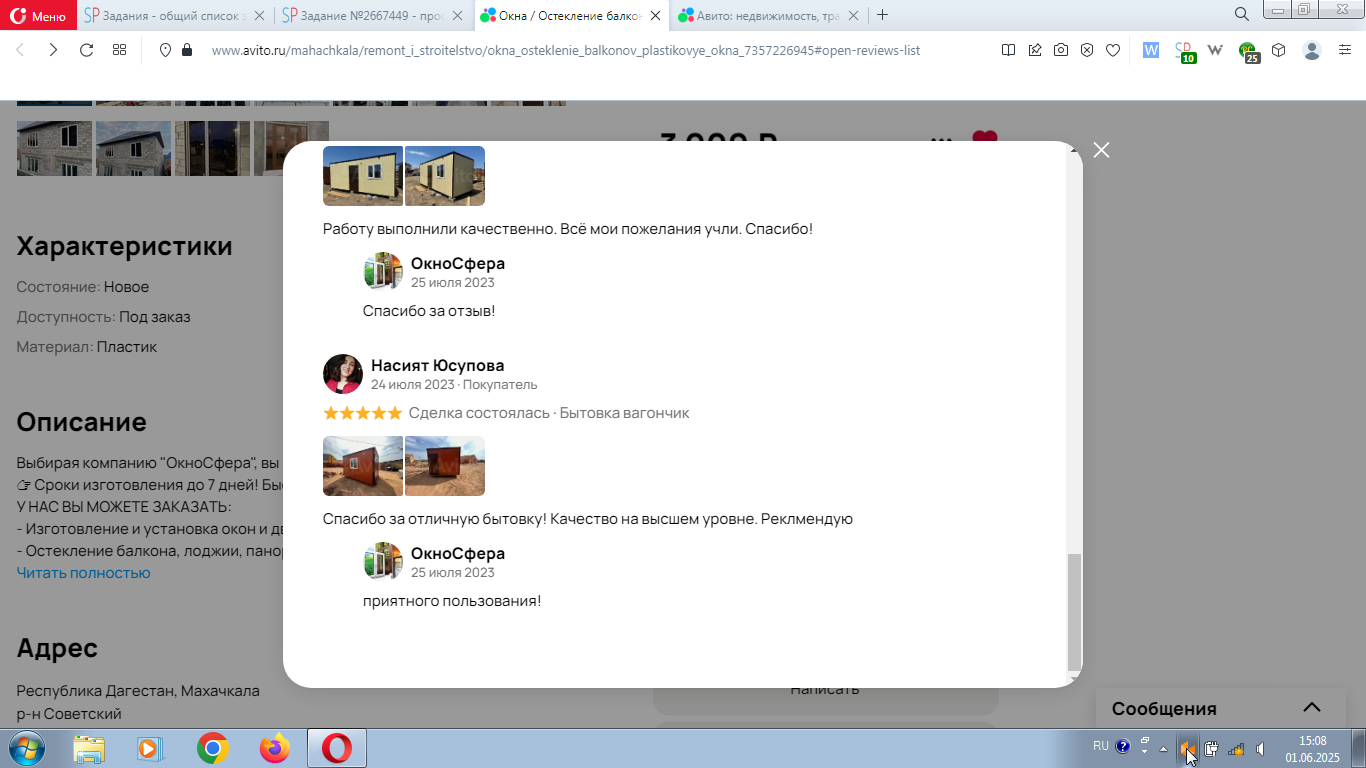Open first red cabin photo by Насият
Screen dimensions: 1366x768
pos(363,466)
